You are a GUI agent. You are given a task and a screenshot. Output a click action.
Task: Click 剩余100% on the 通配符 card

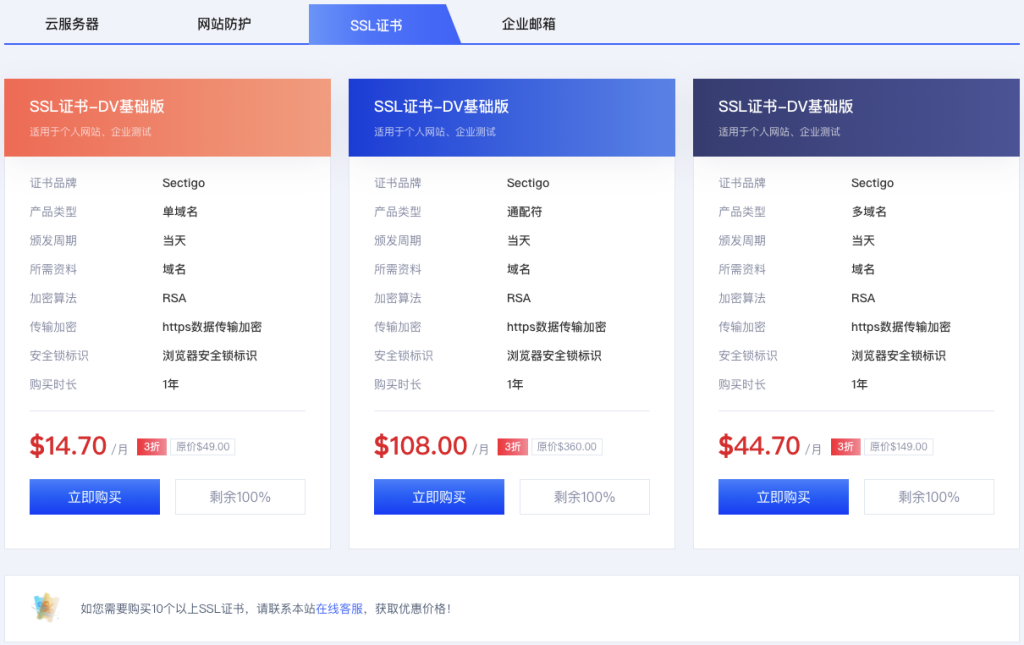584,496
